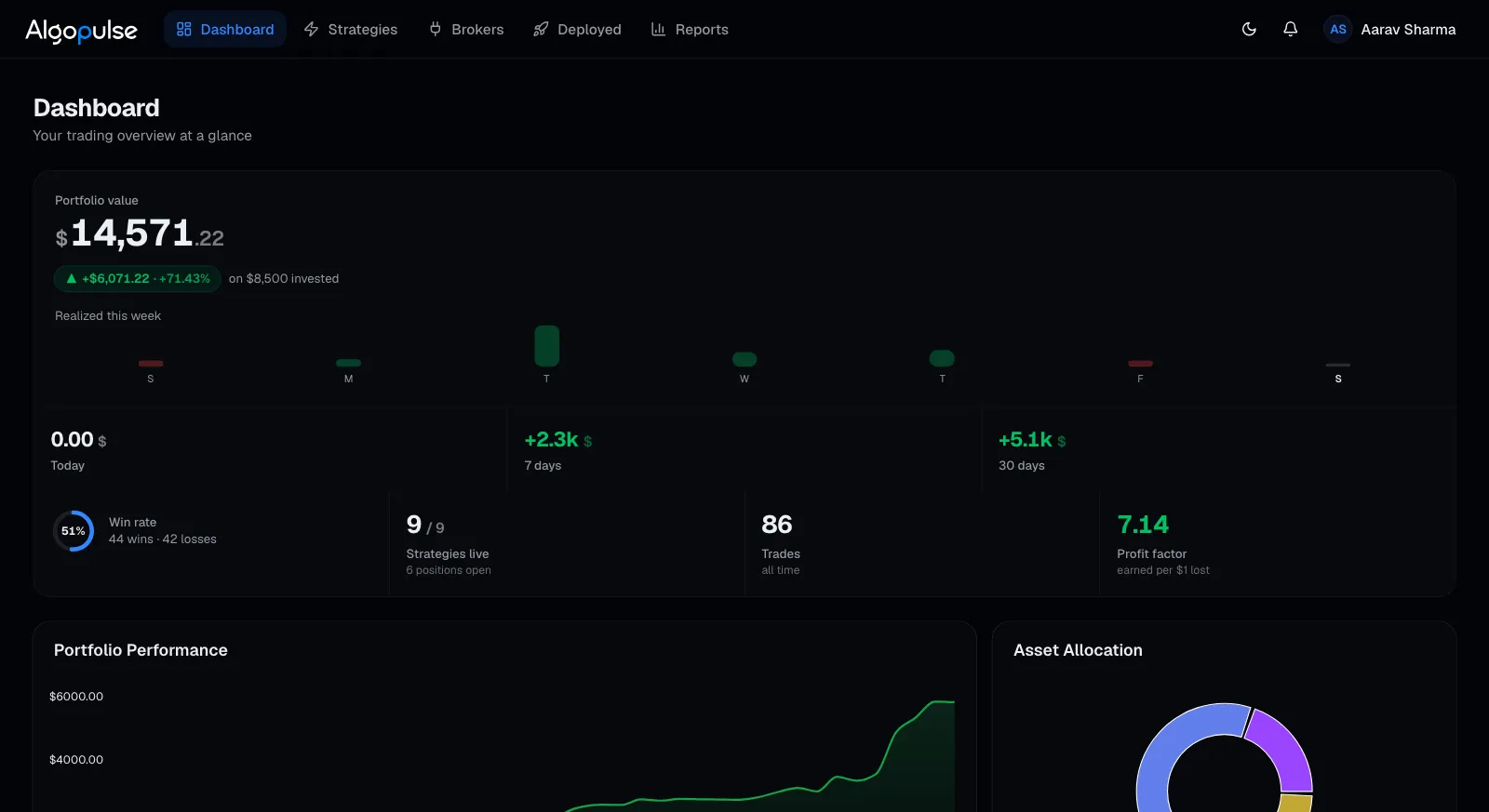Click '44 wins · 42 losses' text
The image size is (1489, 812).
coord(163,539)
